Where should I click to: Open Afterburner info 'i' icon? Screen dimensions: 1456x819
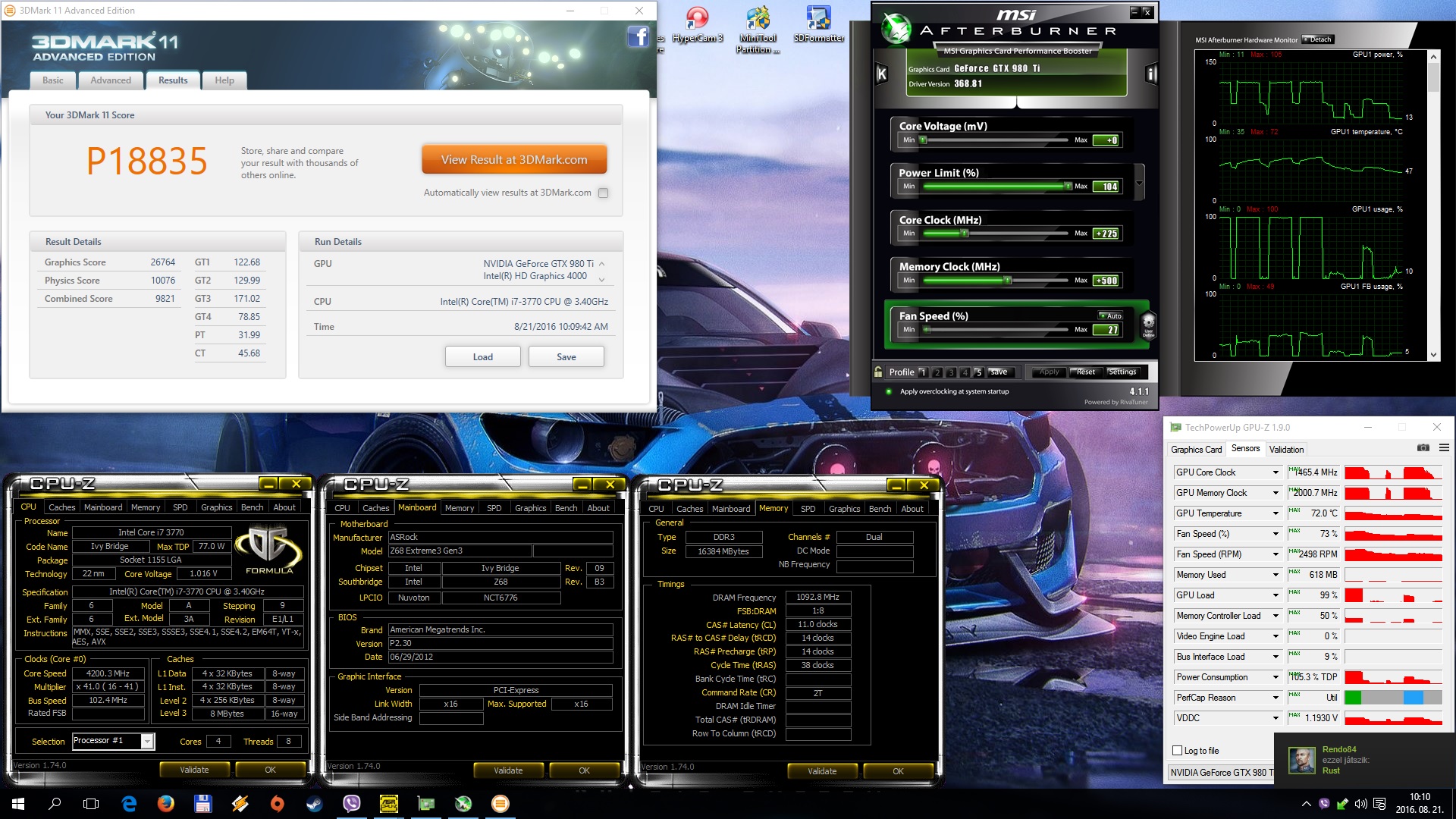click(x=1151, y=74)
